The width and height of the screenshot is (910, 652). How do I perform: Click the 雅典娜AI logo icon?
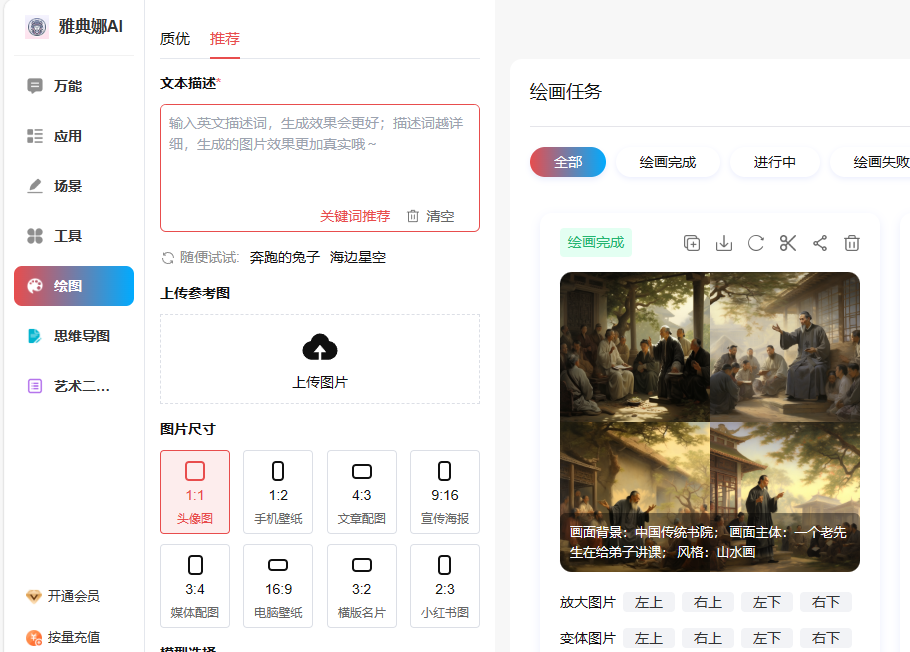tap(37, 27)
